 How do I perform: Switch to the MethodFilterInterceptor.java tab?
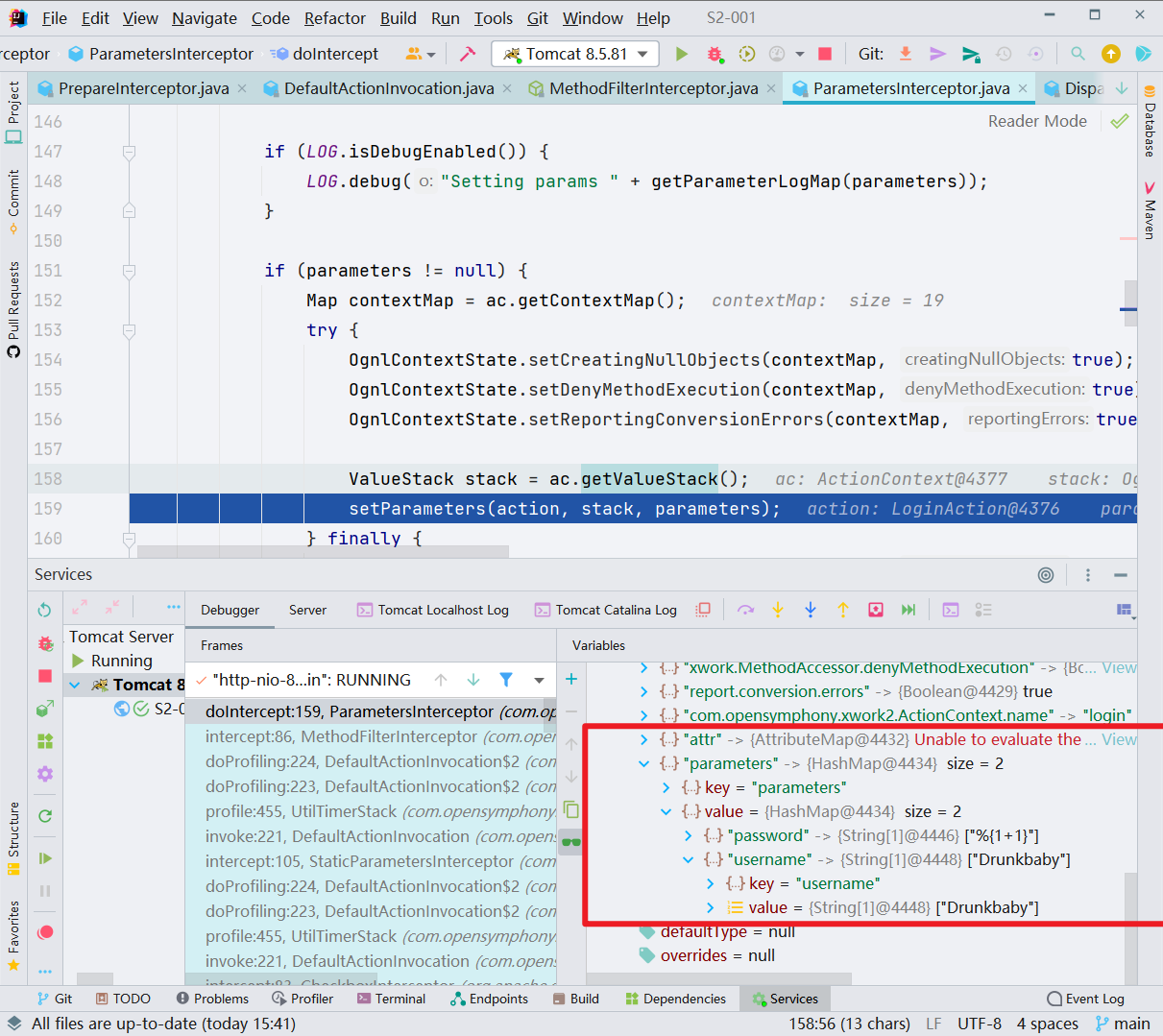point(653,88)
